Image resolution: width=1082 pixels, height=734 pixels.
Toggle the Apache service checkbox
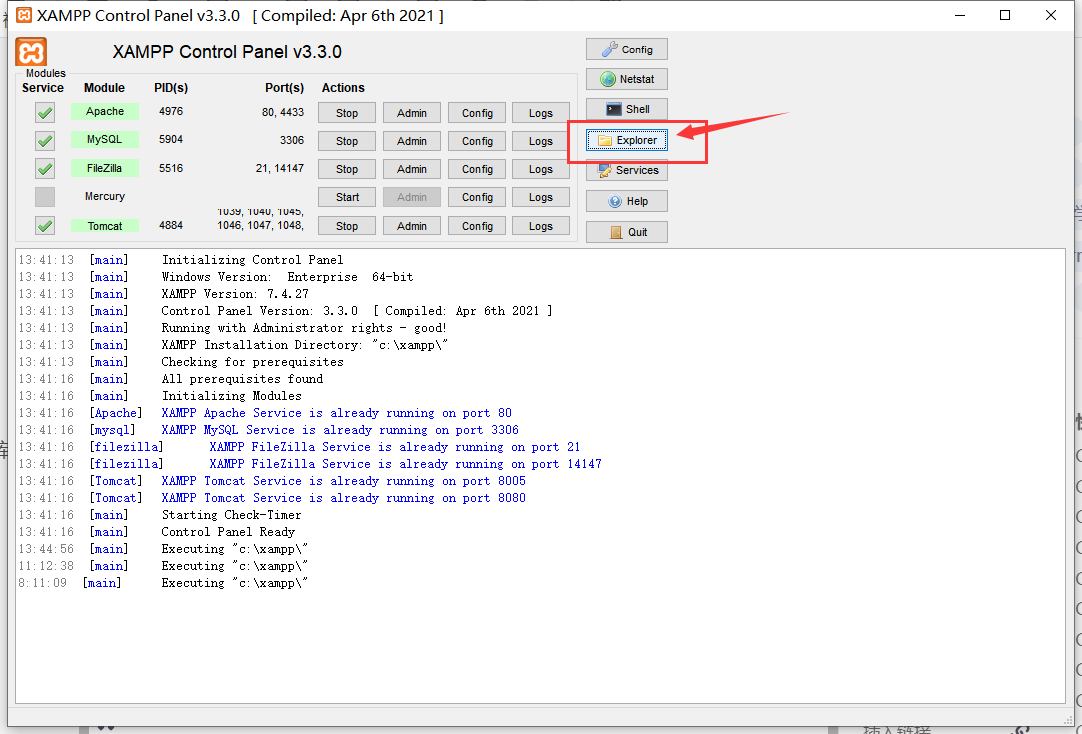(x=45, y=112)
